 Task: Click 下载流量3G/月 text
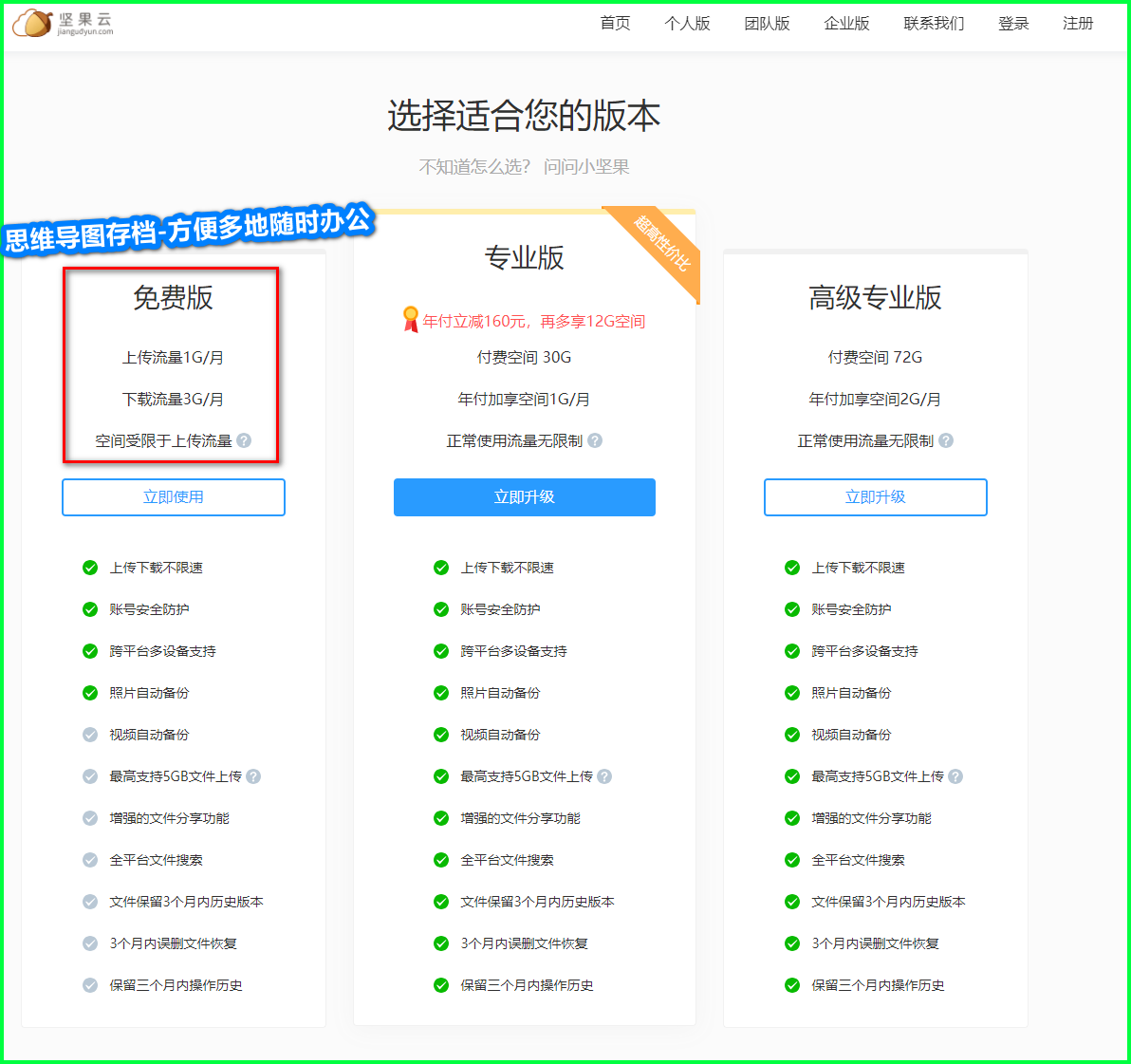pyautogui.click(x=173, y=399)
